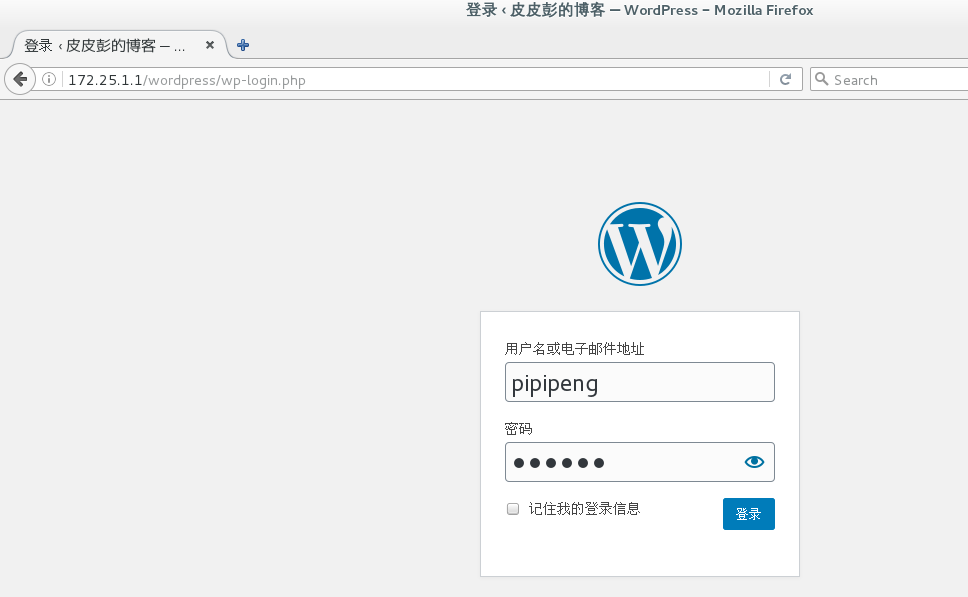This screenshot has width=968, height=597.
Task: Click the Firefox back arrow button
Action: pos(20,79)
